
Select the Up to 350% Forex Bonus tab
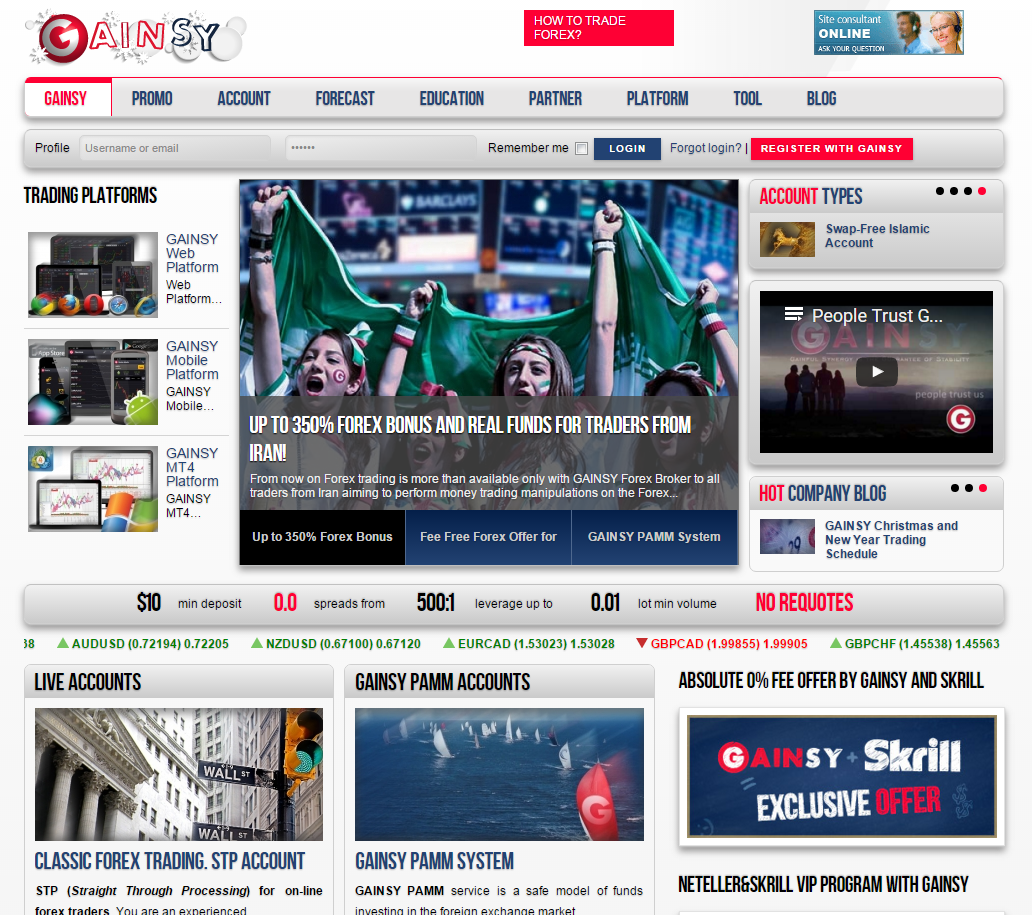tap(322, 537)
